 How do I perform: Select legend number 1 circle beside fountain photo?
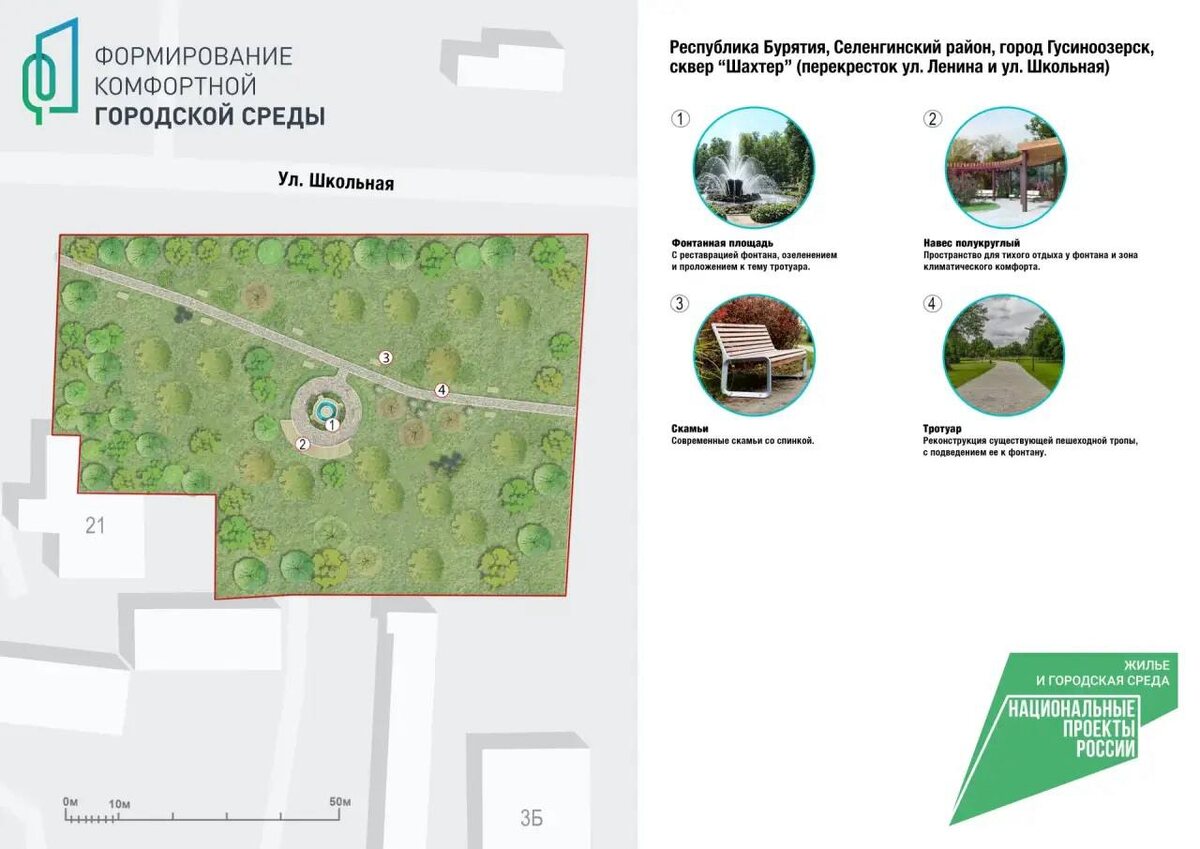point(680,119)
